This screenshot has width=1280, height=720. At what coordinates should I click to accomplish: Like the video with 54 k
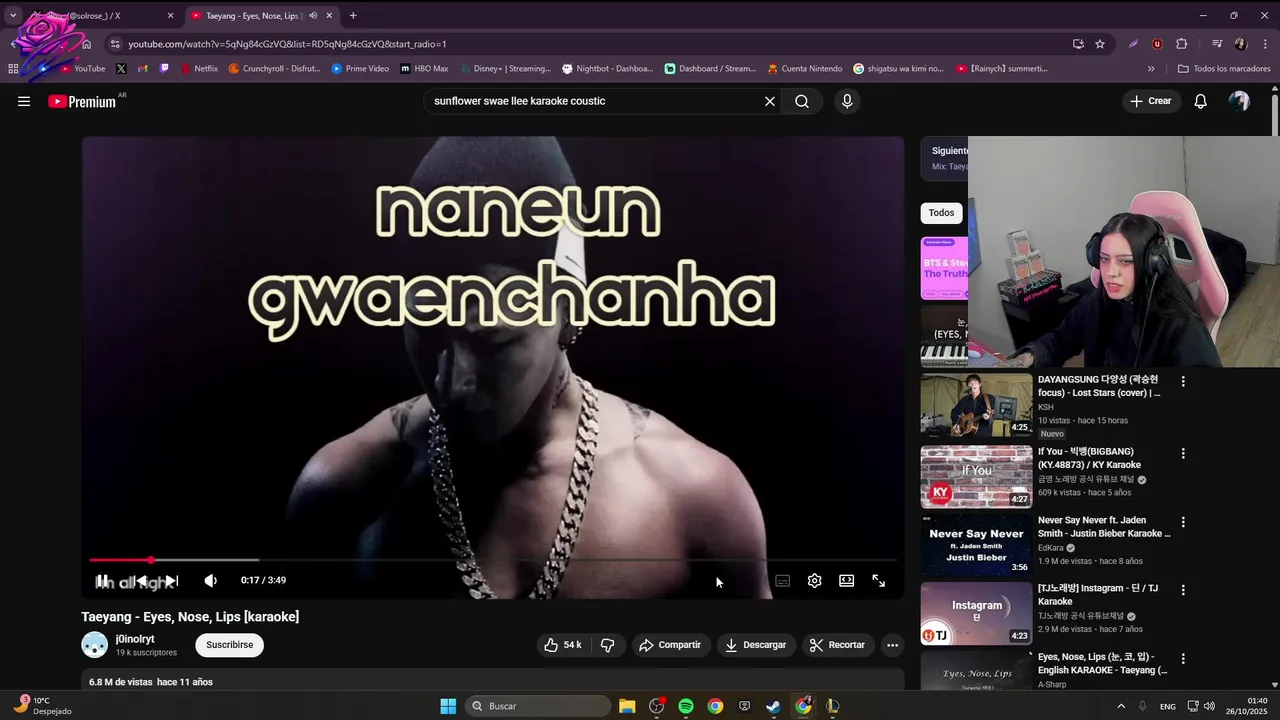tap(562, 645)
